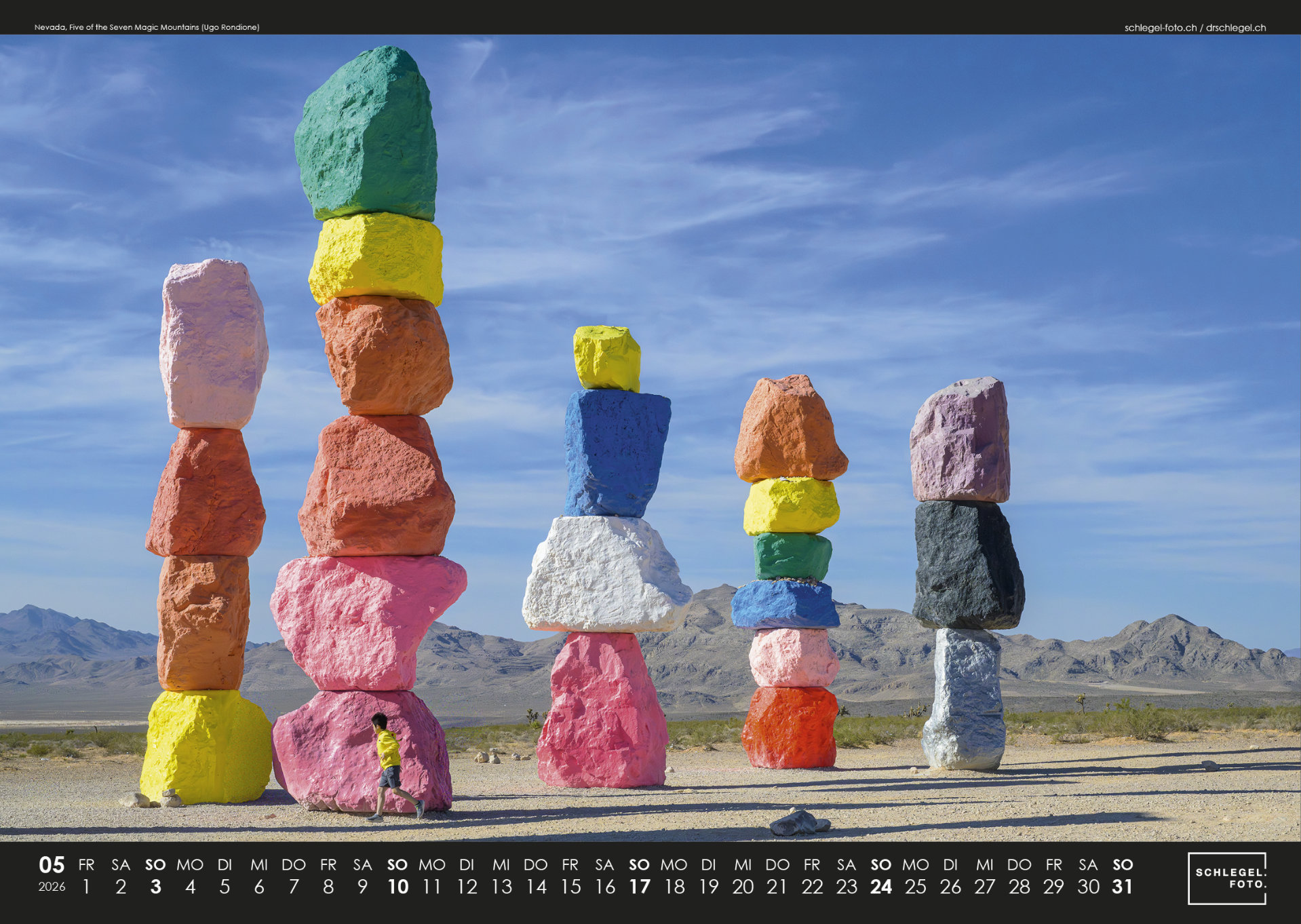The height and width of the screenshot is (924, 1301).
Task: Choose date 15 on the calendar
Action: coord(570,886)
